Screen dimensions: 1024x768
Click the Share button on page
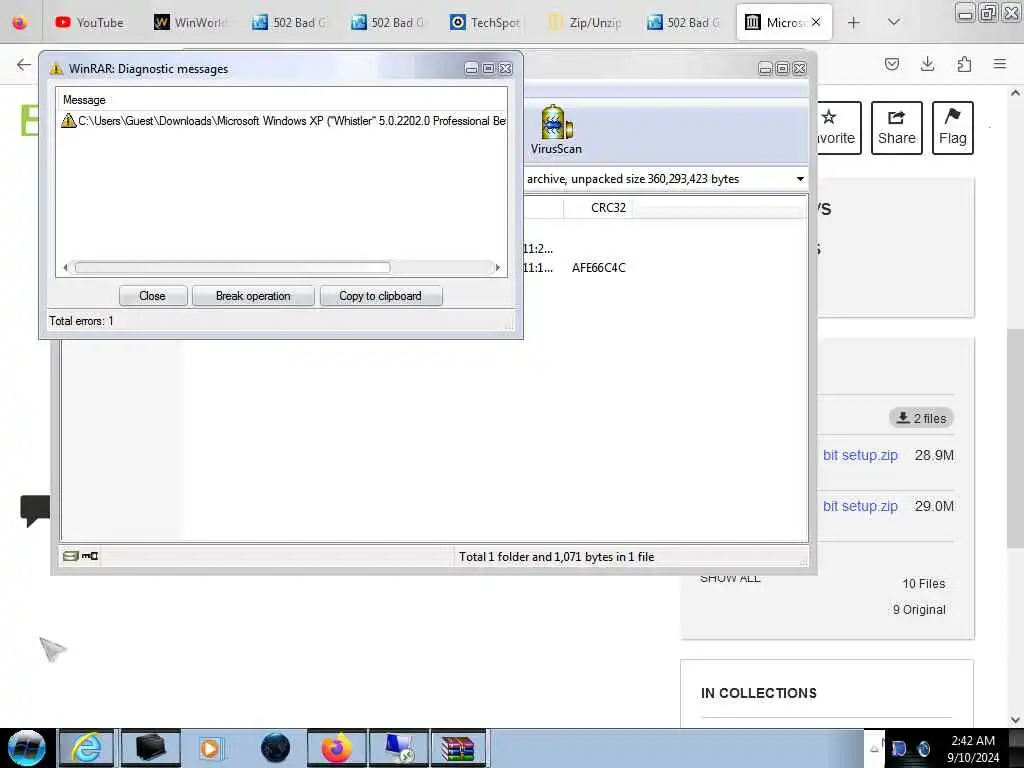[896, 128]
